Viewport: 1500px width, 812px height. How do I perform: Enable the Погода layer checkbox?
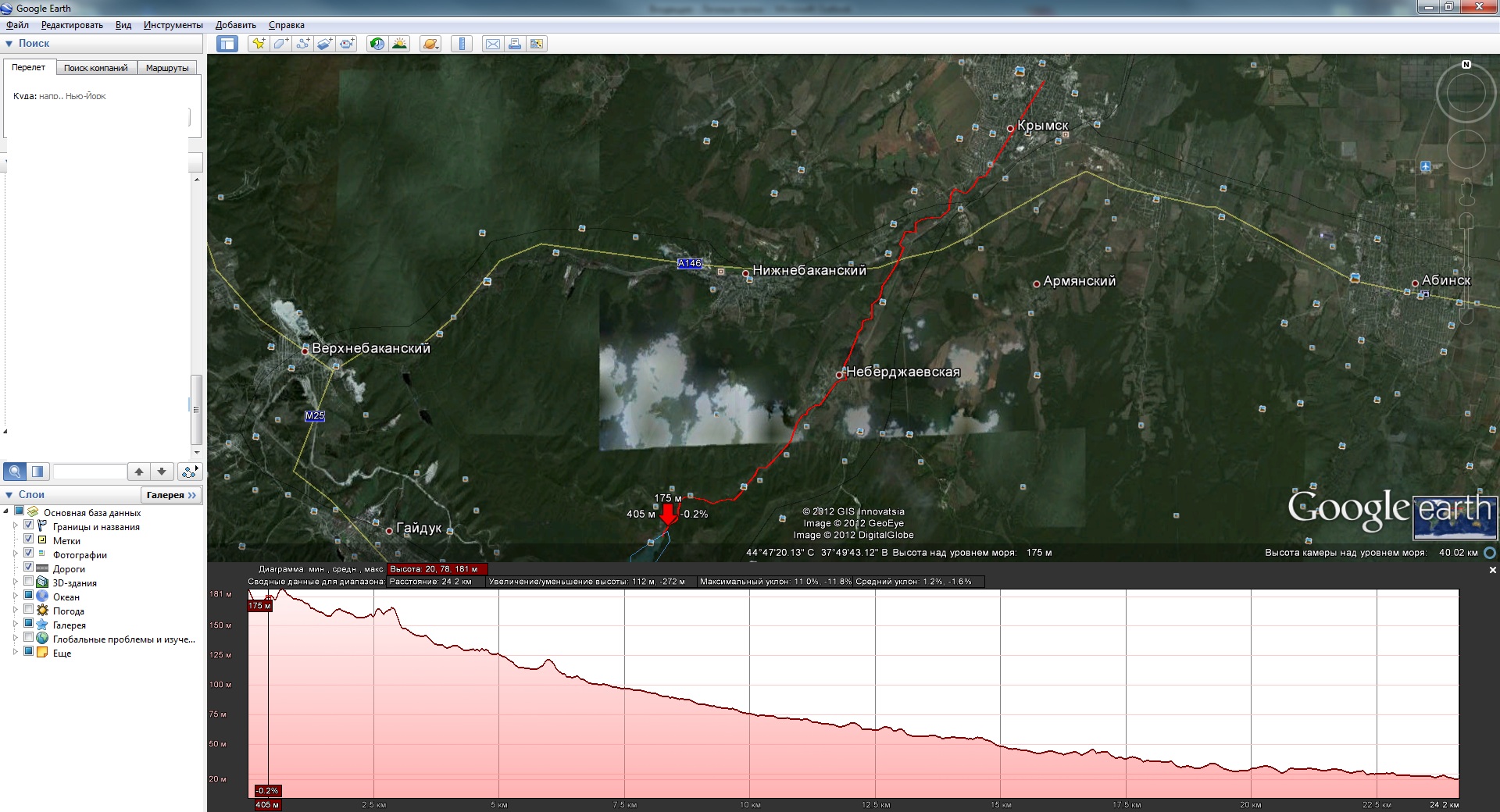[x=29, y=611]
